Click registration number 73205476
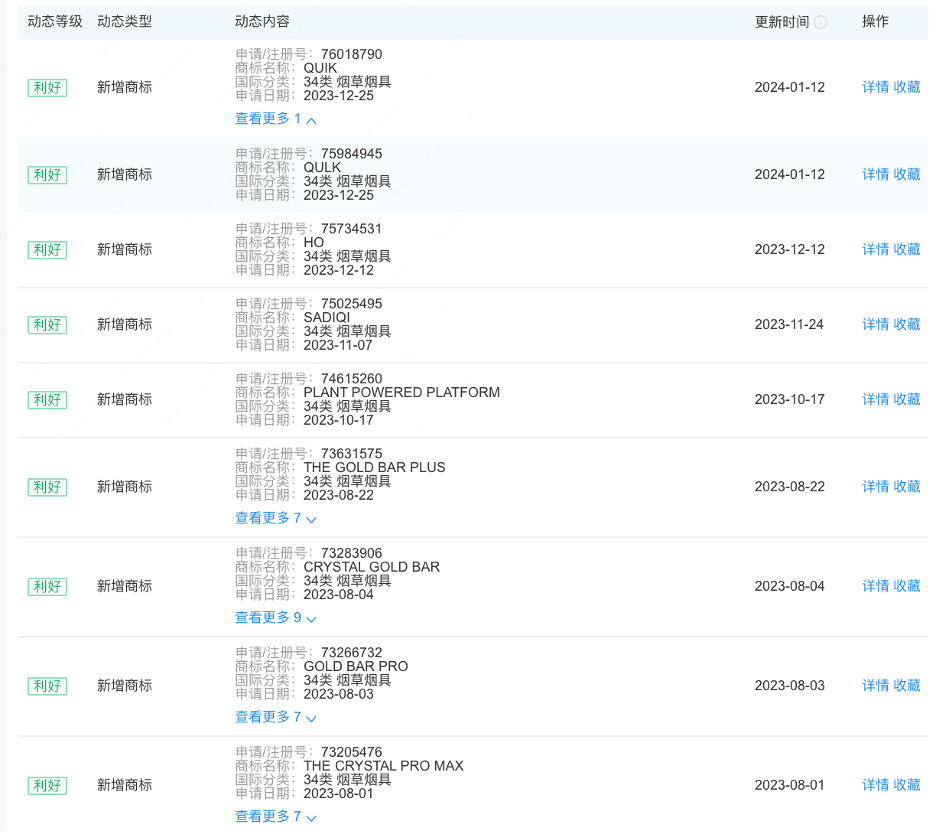This screenshot has height=832, width=936. click(x=352, y=753)
